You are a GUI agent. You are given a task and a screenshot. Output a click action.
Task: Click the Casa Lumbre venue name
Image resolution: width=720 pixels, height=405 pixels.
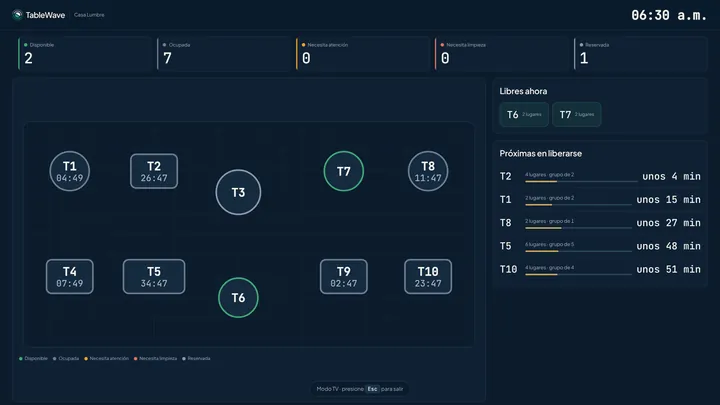(89, 15)
